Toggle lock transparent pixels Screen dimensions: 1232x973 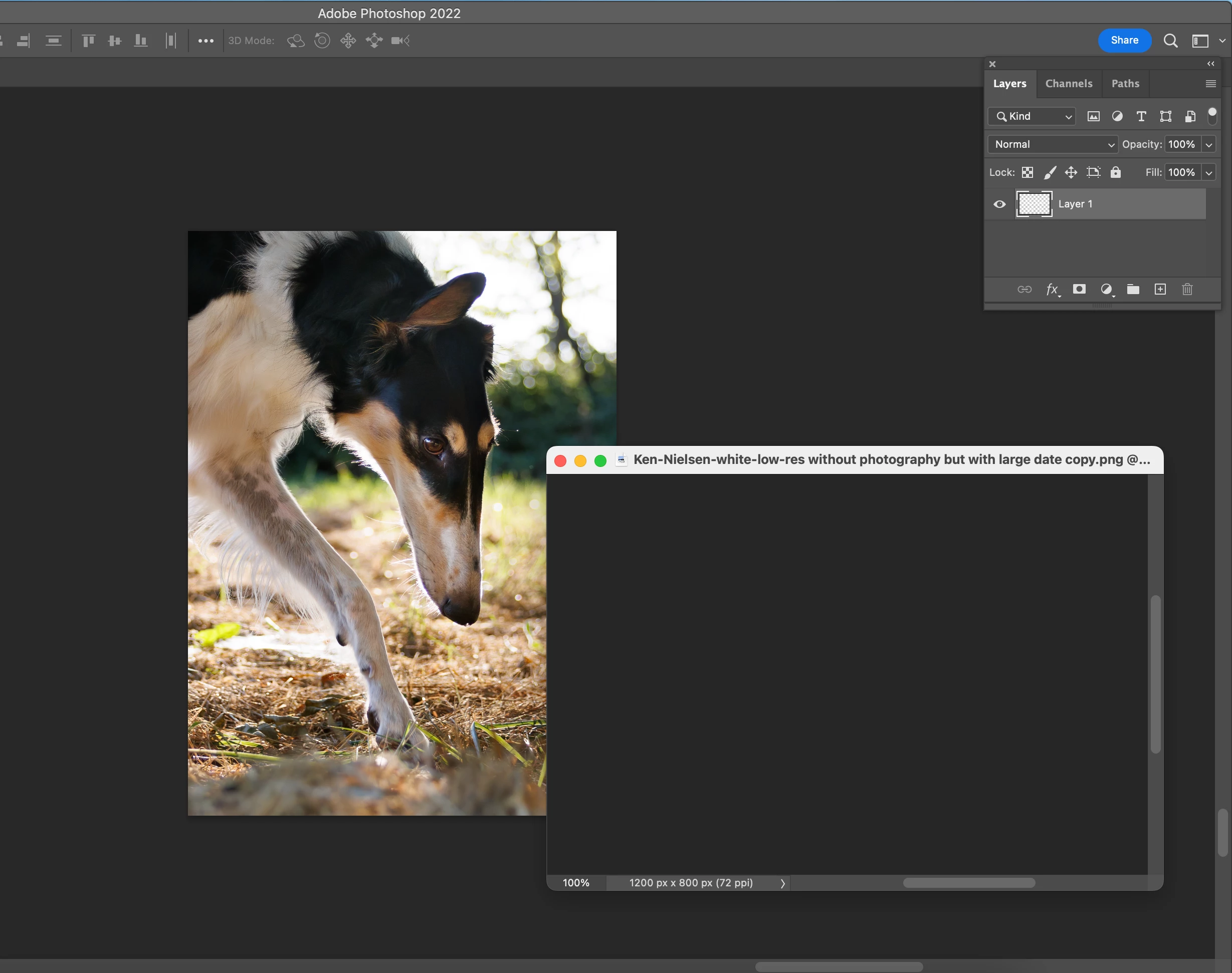point(1028,172)
